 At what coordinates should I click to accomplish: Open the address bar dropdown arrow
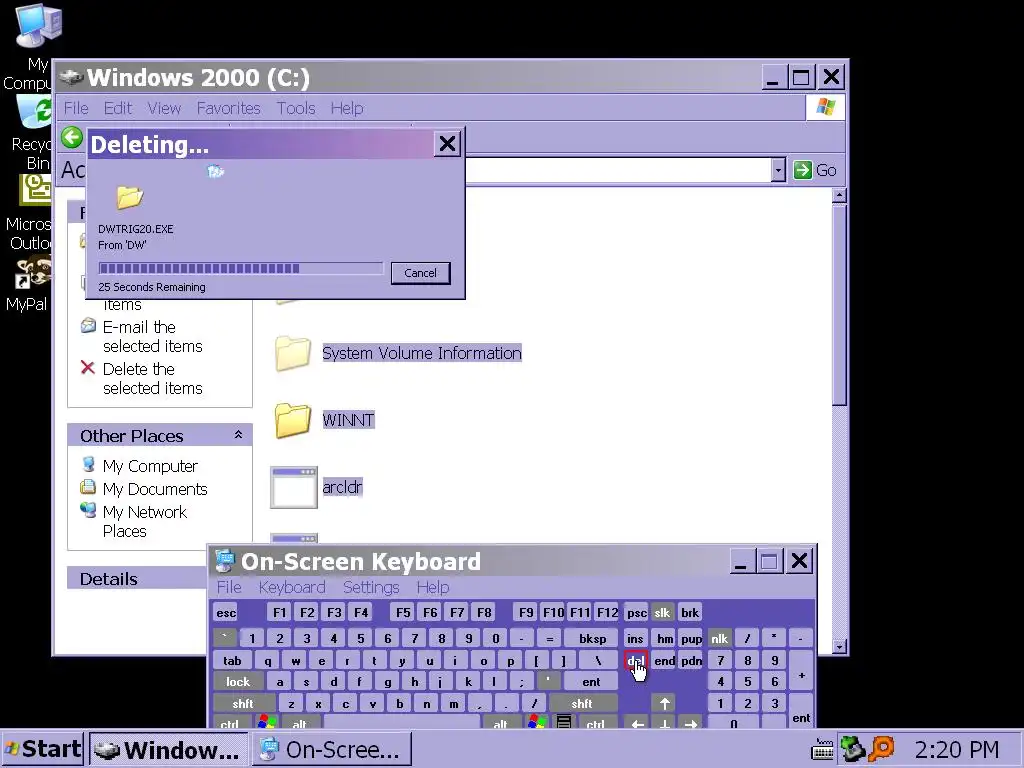[x=778, y=170]
